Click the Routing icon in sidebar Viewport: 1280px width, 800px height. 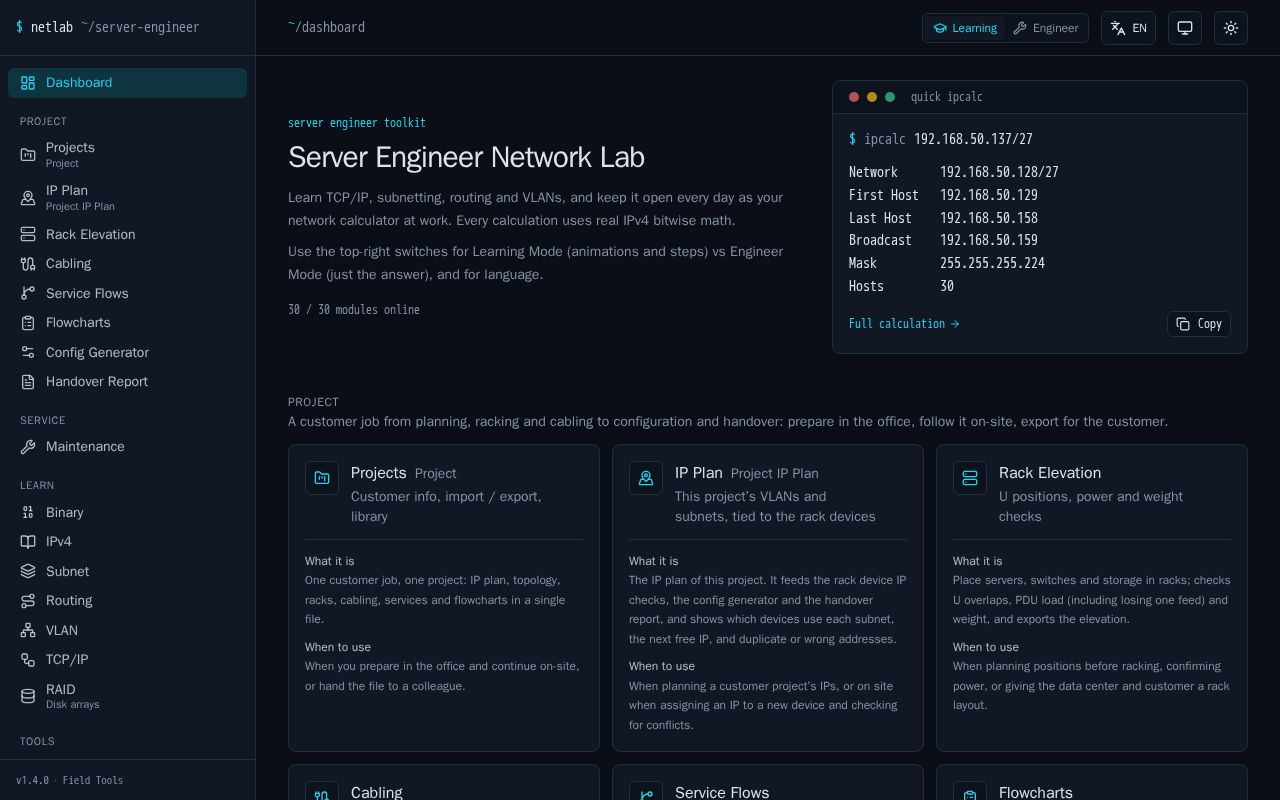pyautogui.click(x=28, y=601)
